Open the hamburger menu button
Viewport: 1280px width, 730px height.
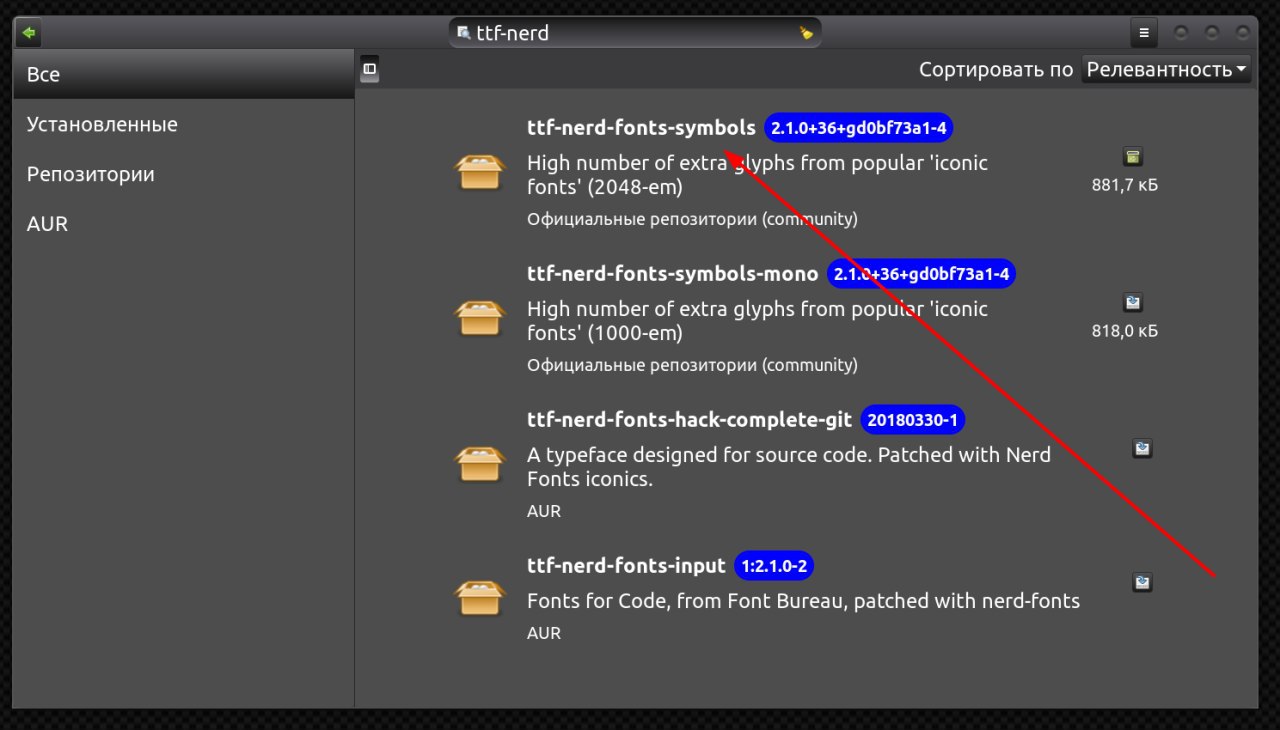click(x=1144, y=33)
